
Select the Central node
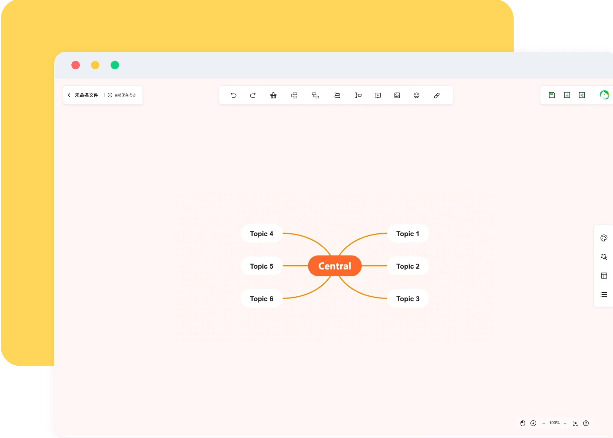(334, 266)
